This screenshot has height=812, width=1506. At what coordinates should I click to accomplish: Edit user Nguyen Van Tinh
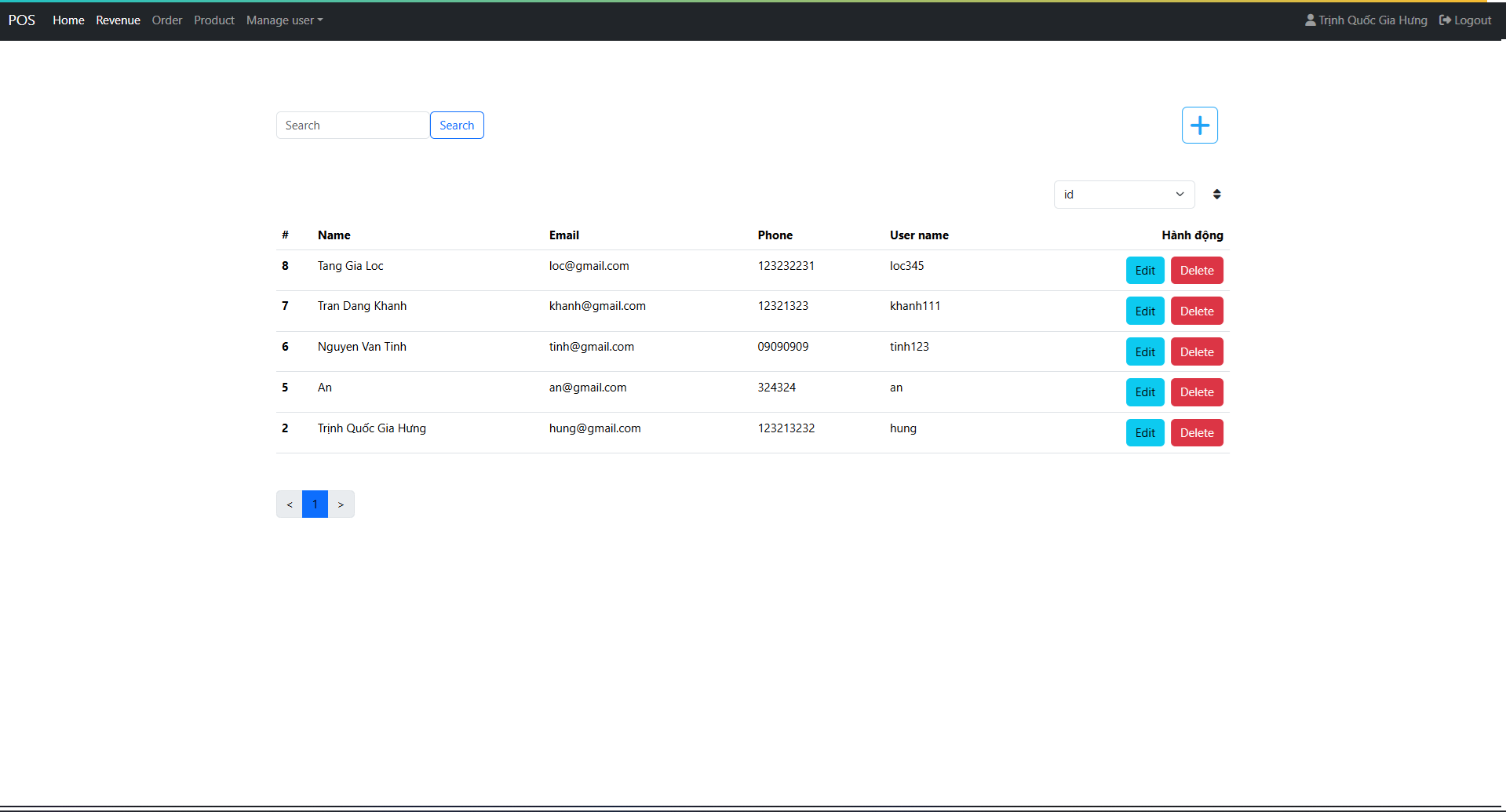tap(1144, 352)
